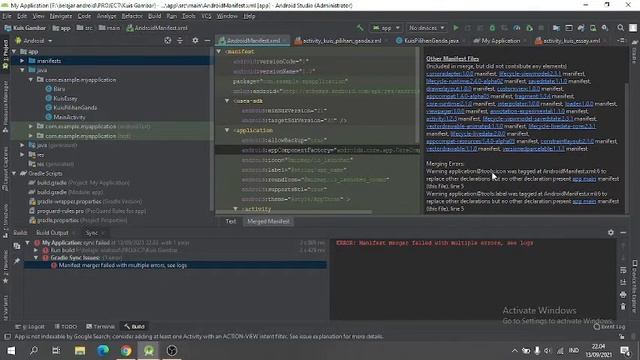640x360 pixels.
Task: Hide the Project panel with minus icon
Action: 207,41
